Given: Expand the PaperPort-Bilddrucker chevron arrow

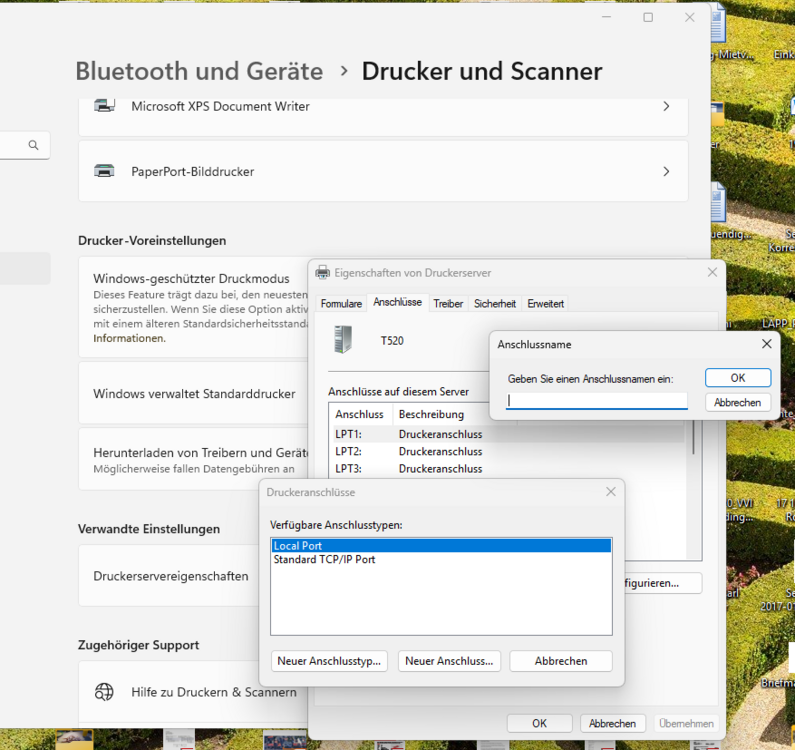Looking at the screenshot, I should 666,171.
